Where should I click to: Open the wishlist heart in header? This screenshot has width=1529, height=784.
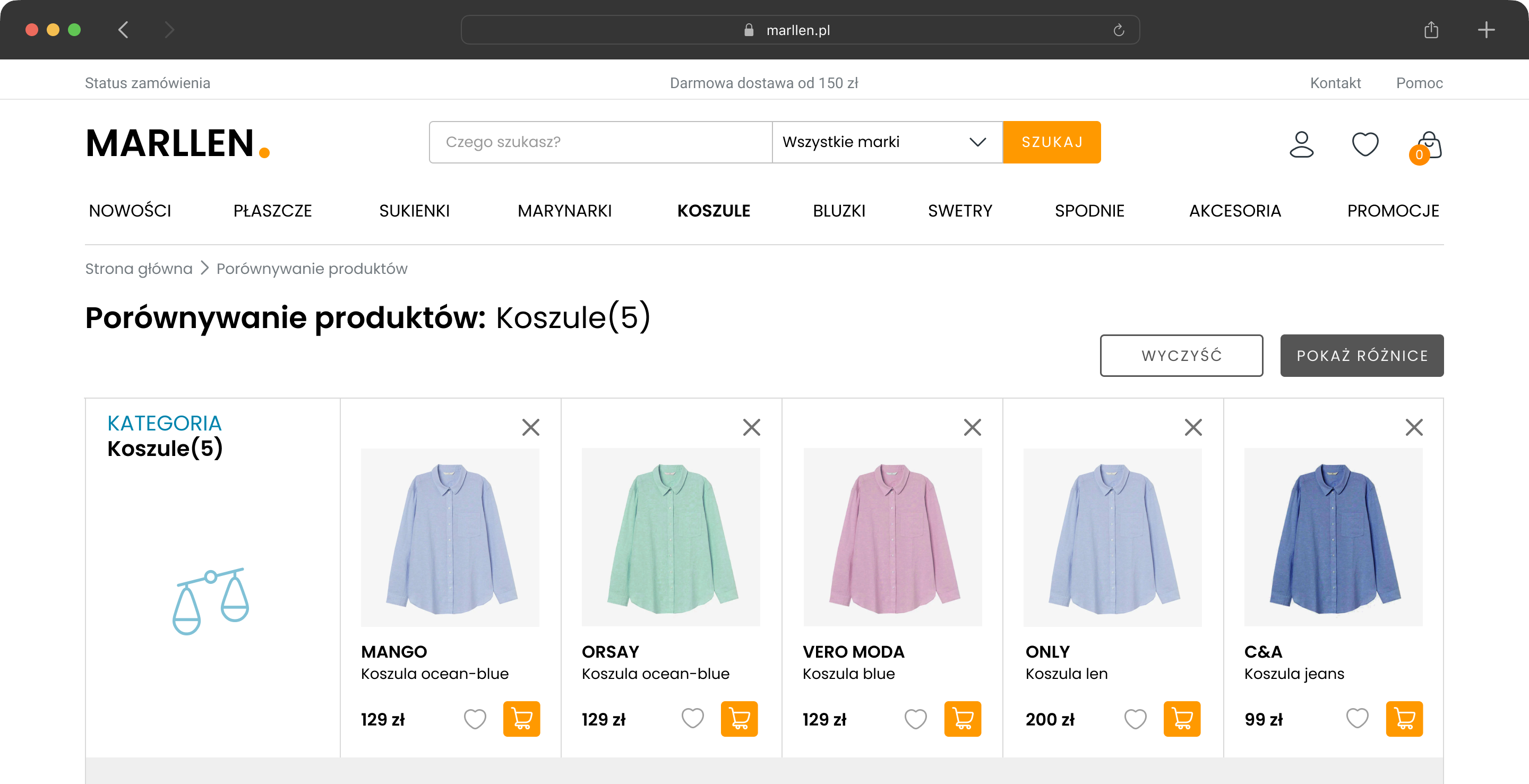pos(1364,144)
